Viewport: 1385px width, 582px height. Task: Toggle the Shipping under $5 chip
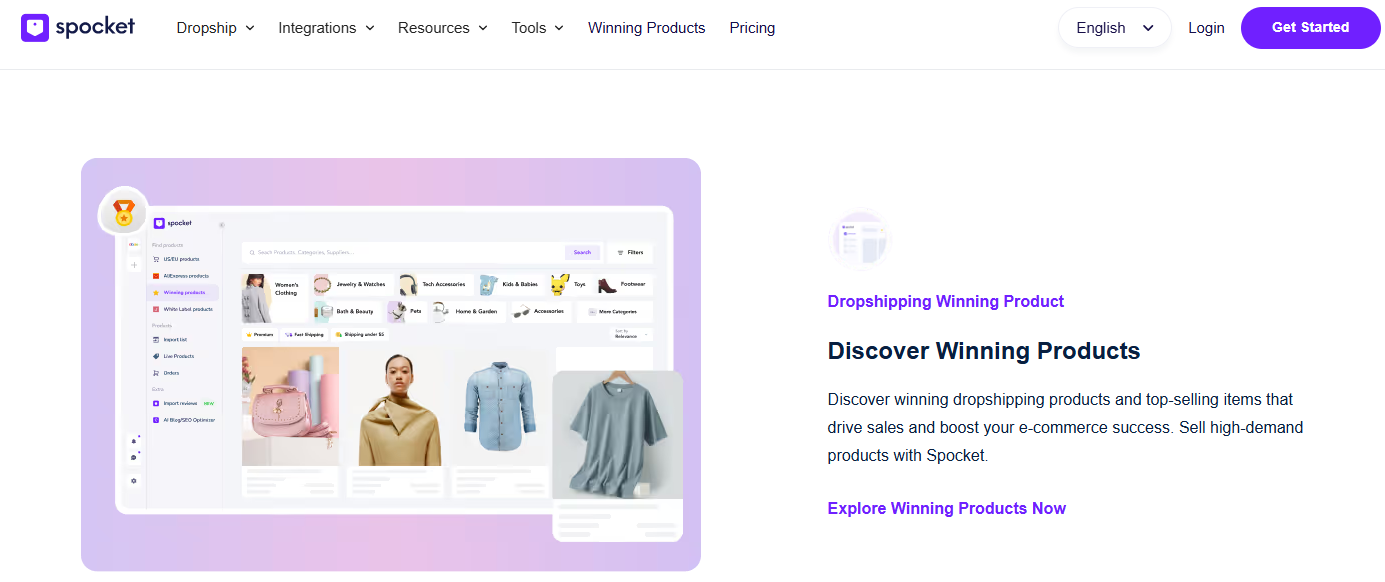[x=360, y=335]
